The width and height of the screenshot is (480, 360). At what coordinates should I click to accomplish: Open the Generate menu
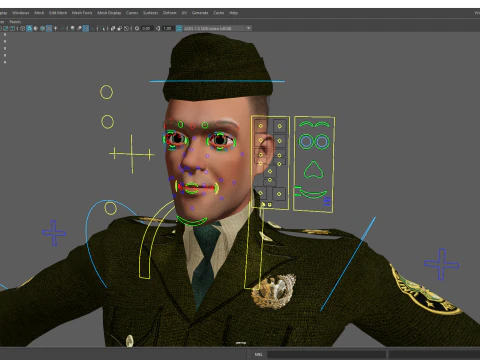coord(200,13)
